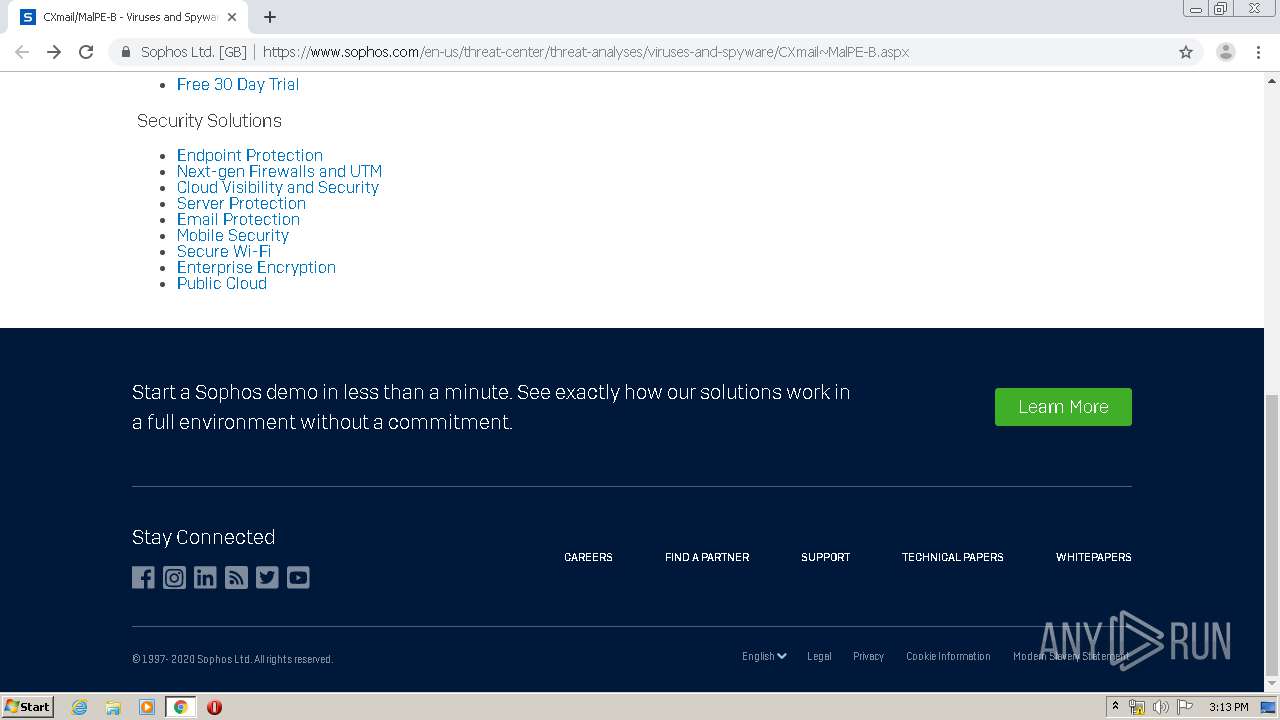The image size is (1280, 720).
Task: Click the taskbar clock 3:13 PM
Action: pos(1228,707)
